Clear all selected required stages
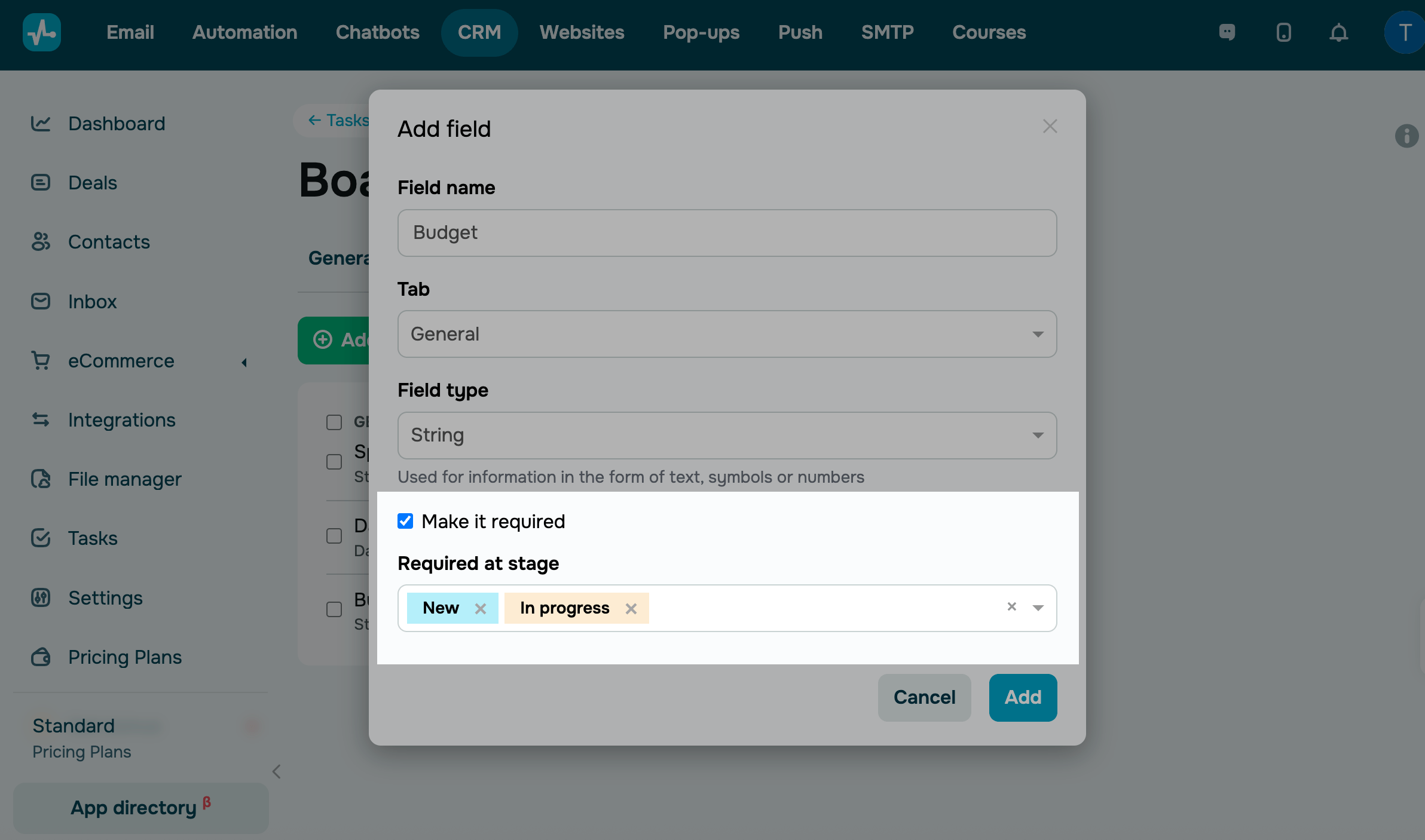This screenshot has height=840, width=1425. point(1011,607)
